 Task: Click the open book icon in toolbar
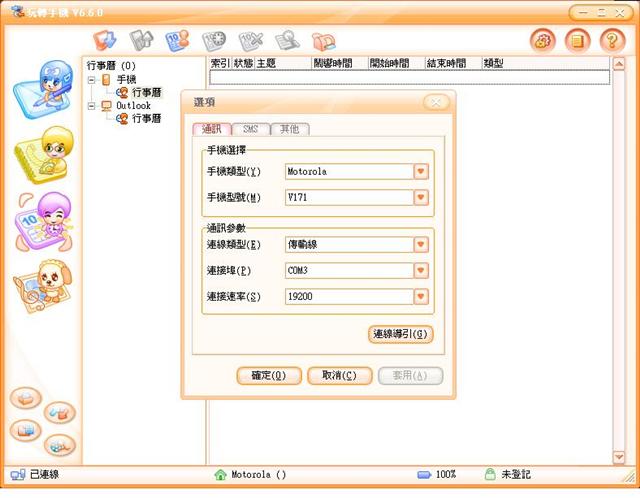point(323,41)
